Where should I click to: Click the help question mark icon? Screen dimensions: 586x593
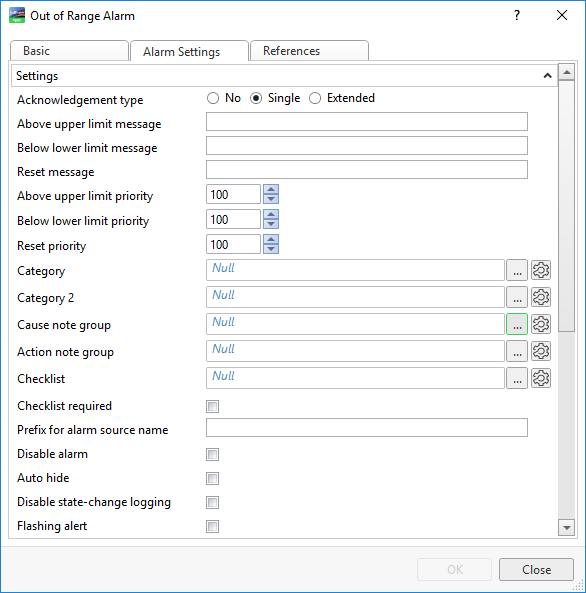tap(517, 16)
